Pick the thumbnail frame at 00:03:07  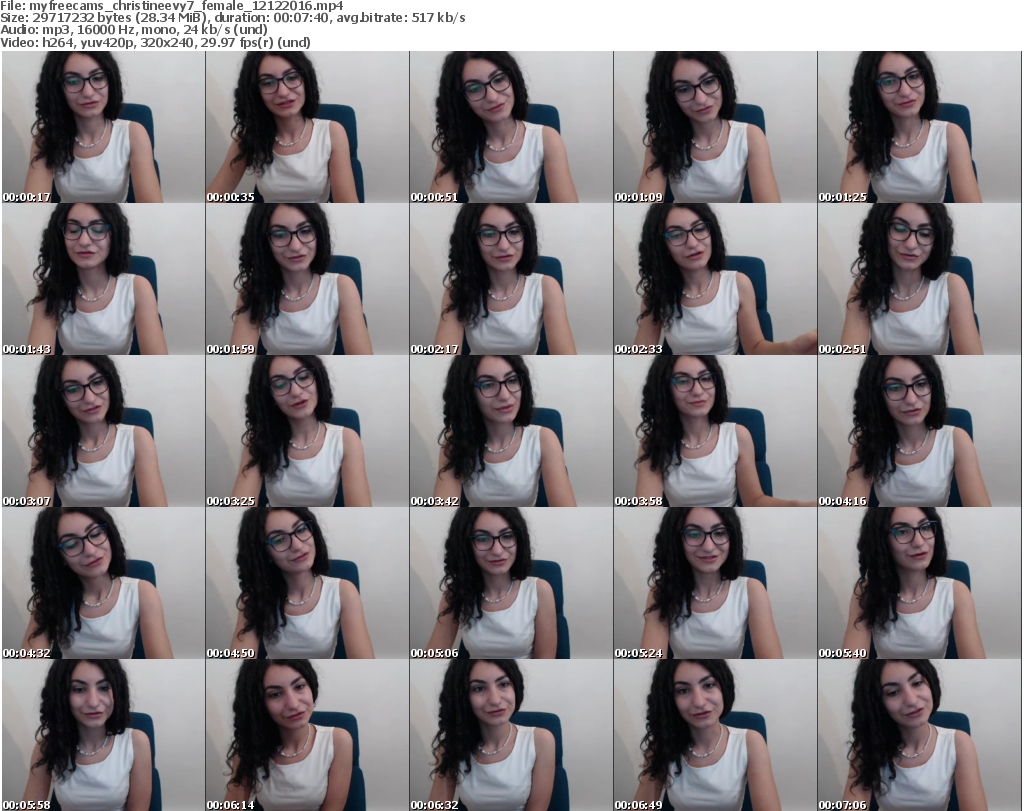[x=103, y=432]
